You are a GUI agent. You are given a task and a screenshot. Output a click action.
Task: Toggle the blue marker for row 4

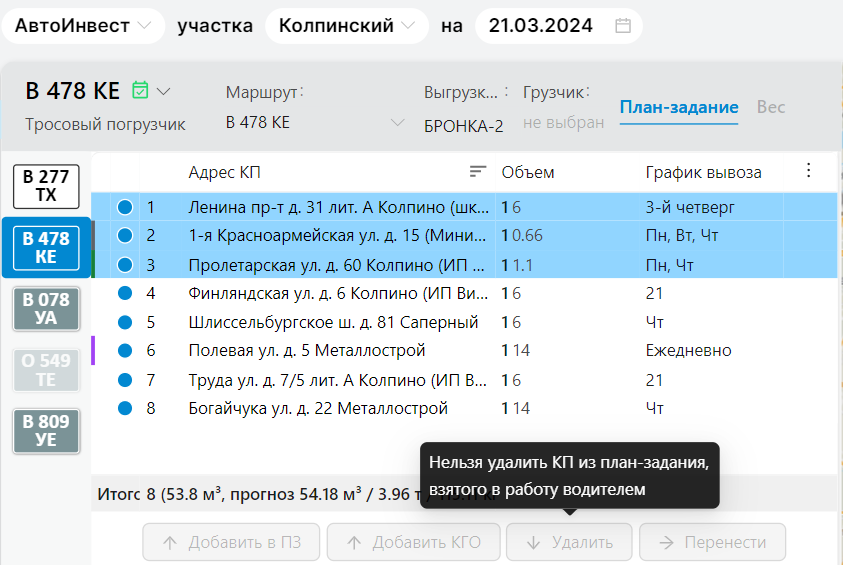[125, 294]
